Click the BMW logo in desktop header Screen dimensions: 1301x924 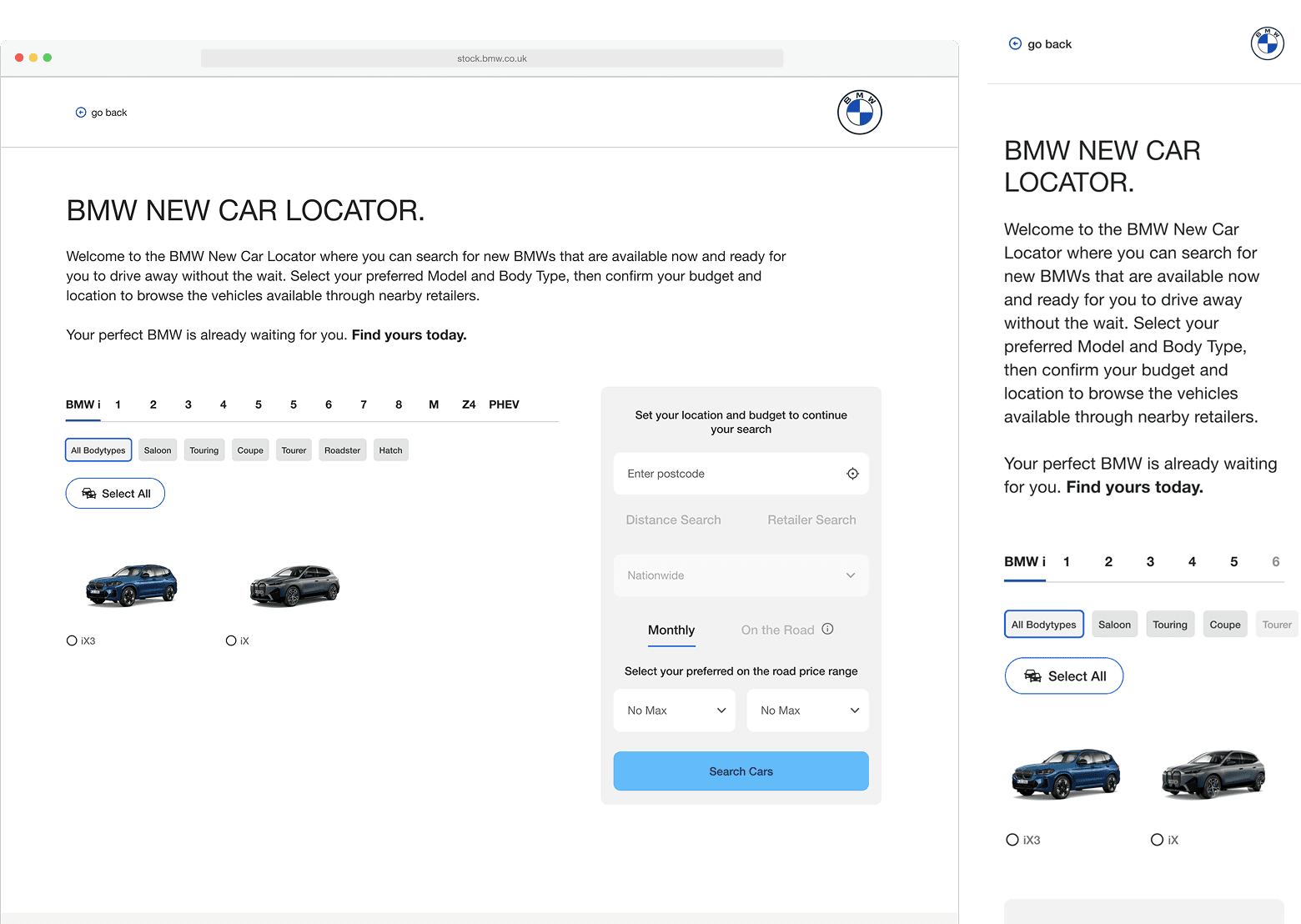pos(860,113)
